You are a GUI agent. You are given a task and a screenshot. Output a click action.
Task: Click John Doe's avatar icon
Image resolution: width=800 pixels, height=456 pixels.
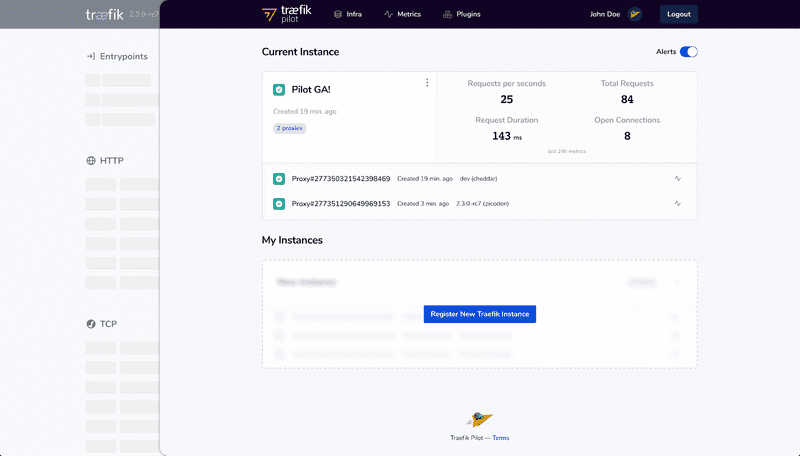635,14
